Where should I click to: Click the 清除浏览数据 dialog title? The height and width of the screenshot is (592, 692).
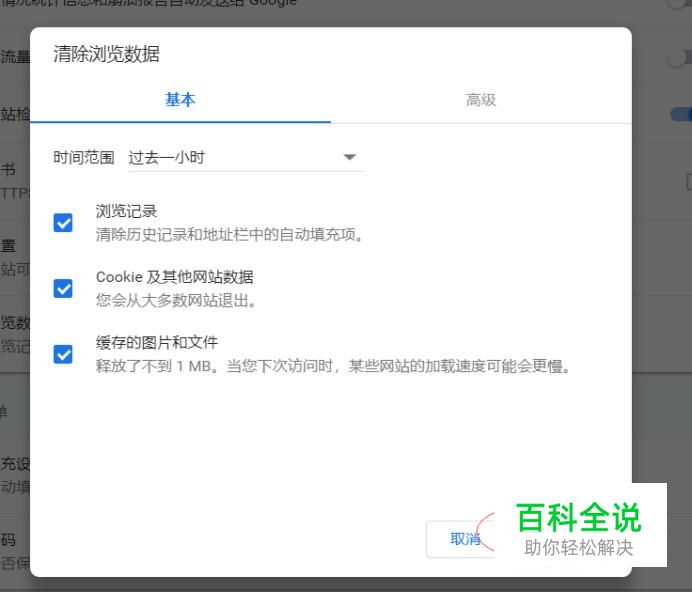coord(106,54)
